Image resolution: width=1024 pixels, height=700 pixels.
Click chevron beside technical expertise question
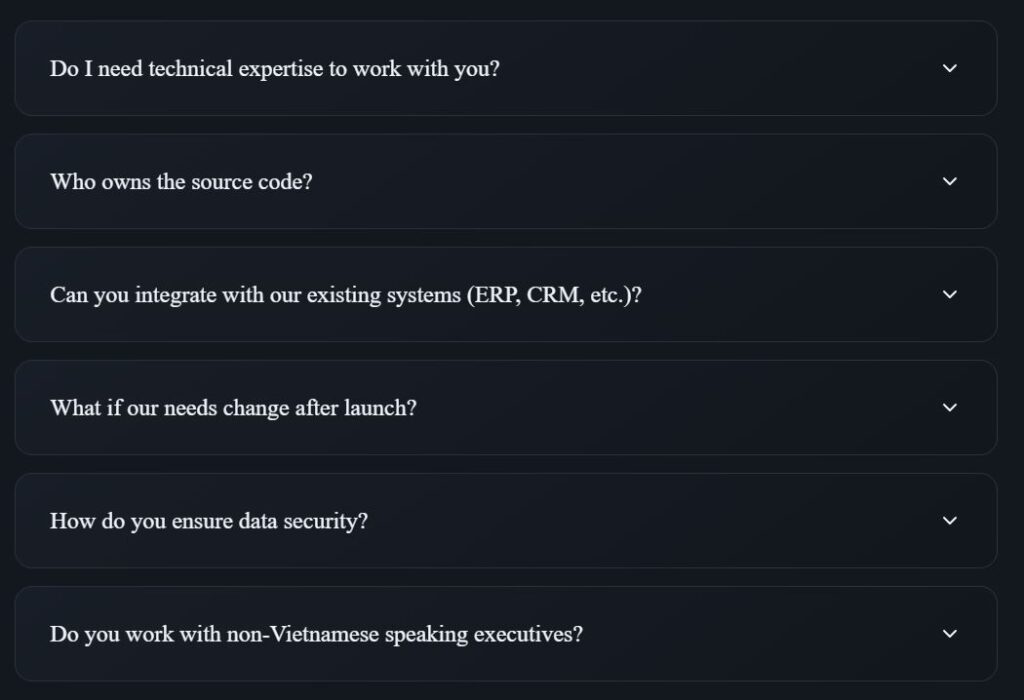(x=950, y=68)
